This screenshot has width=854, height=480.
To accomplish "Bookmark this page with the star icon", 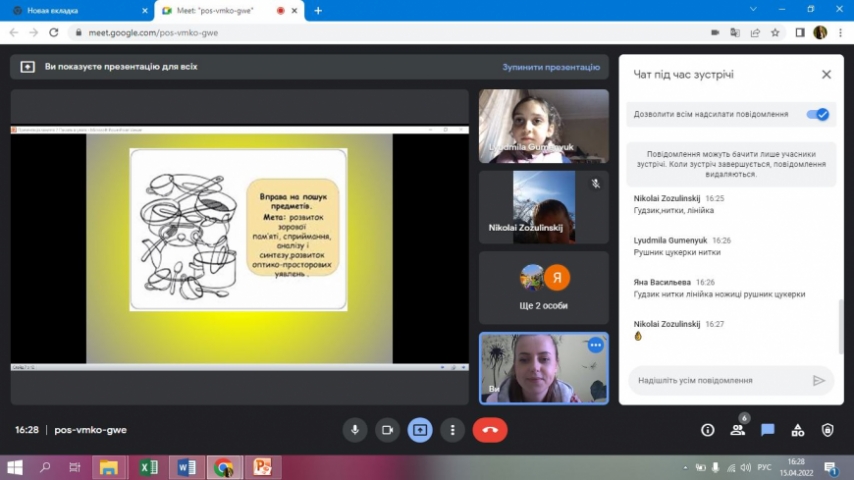I will pos(775,32).
